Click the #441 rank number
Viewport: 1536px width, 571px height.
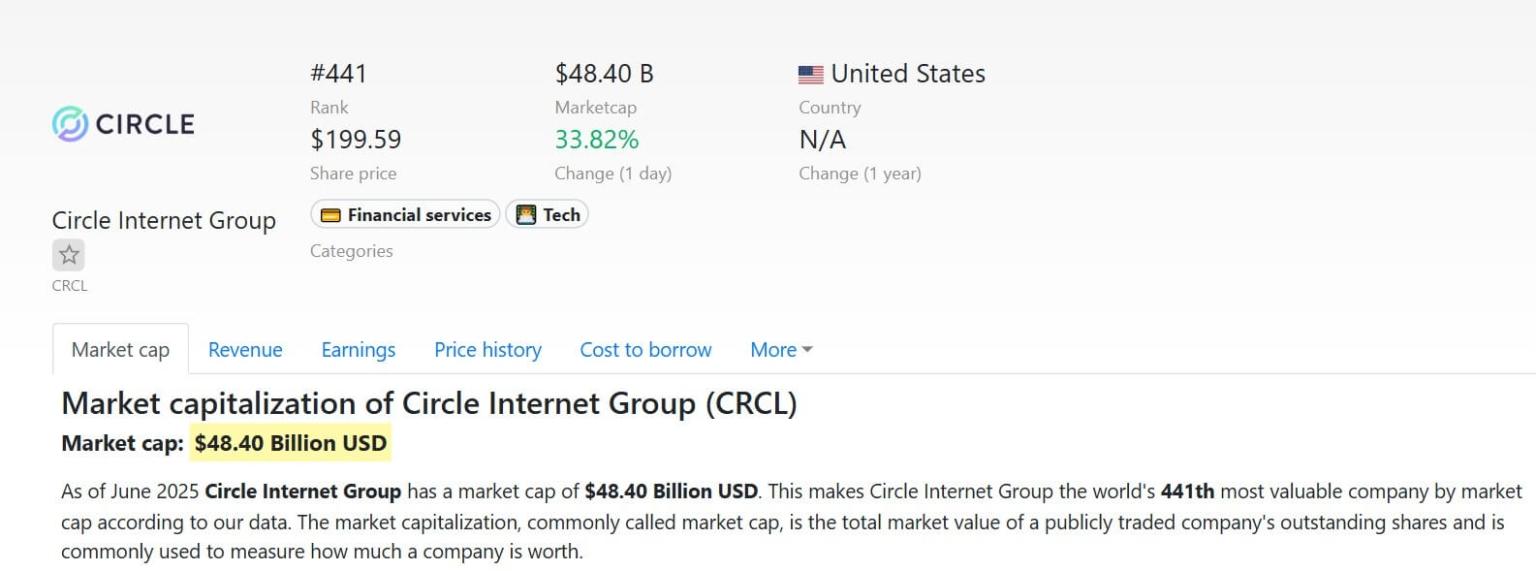coord(338,74)
